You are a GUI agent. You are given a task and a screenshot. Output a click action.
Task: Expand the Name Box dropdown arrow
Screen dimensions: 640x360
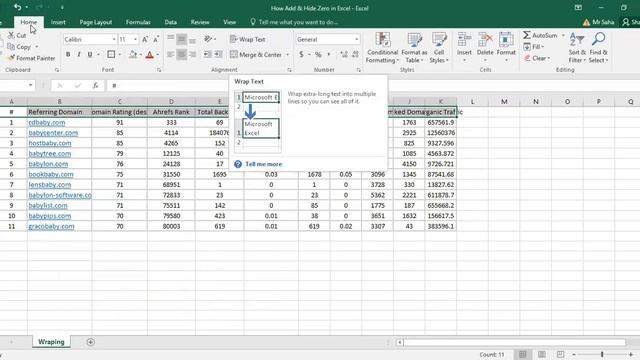(31, 85)
